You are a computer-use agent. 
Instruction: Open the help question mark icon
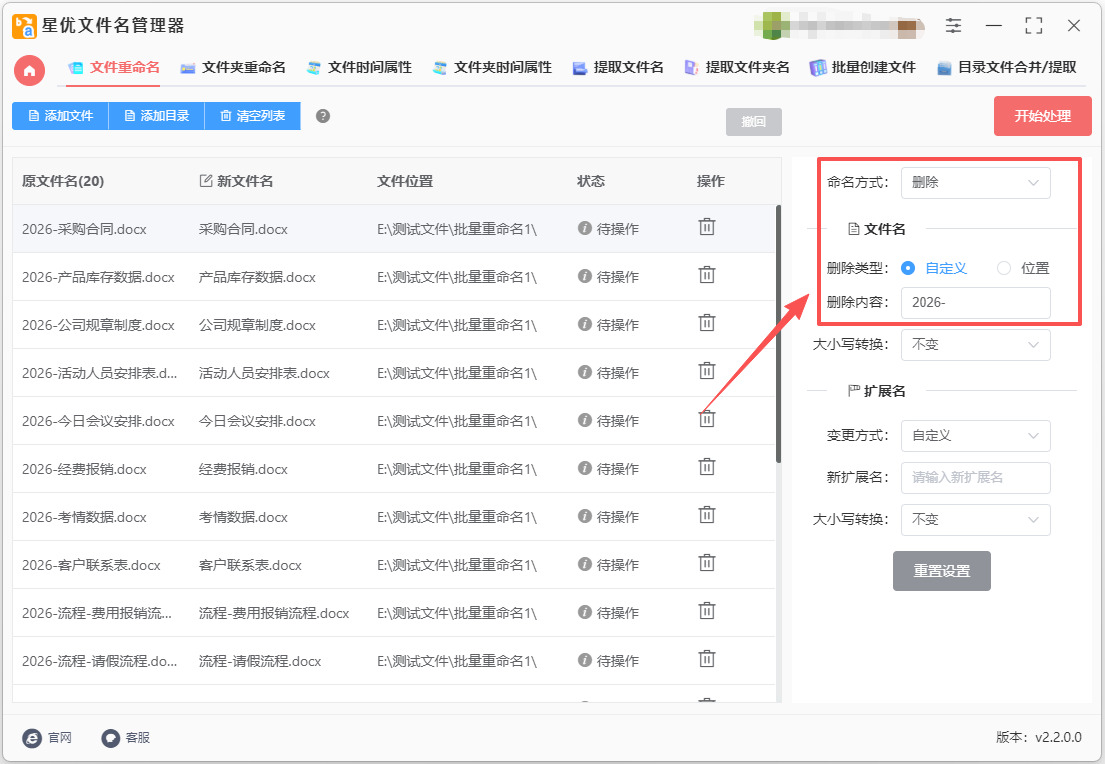coord(323,116)
